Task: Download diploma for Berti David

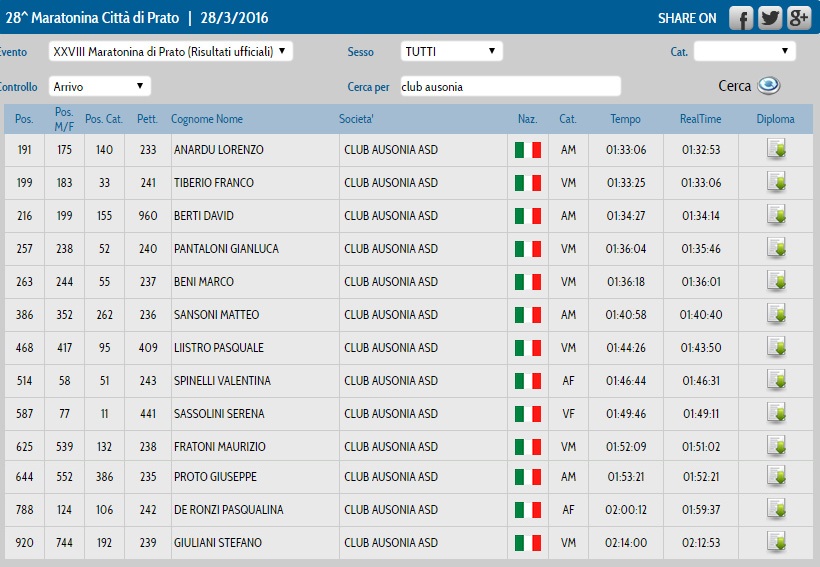Action: point(776,214)
